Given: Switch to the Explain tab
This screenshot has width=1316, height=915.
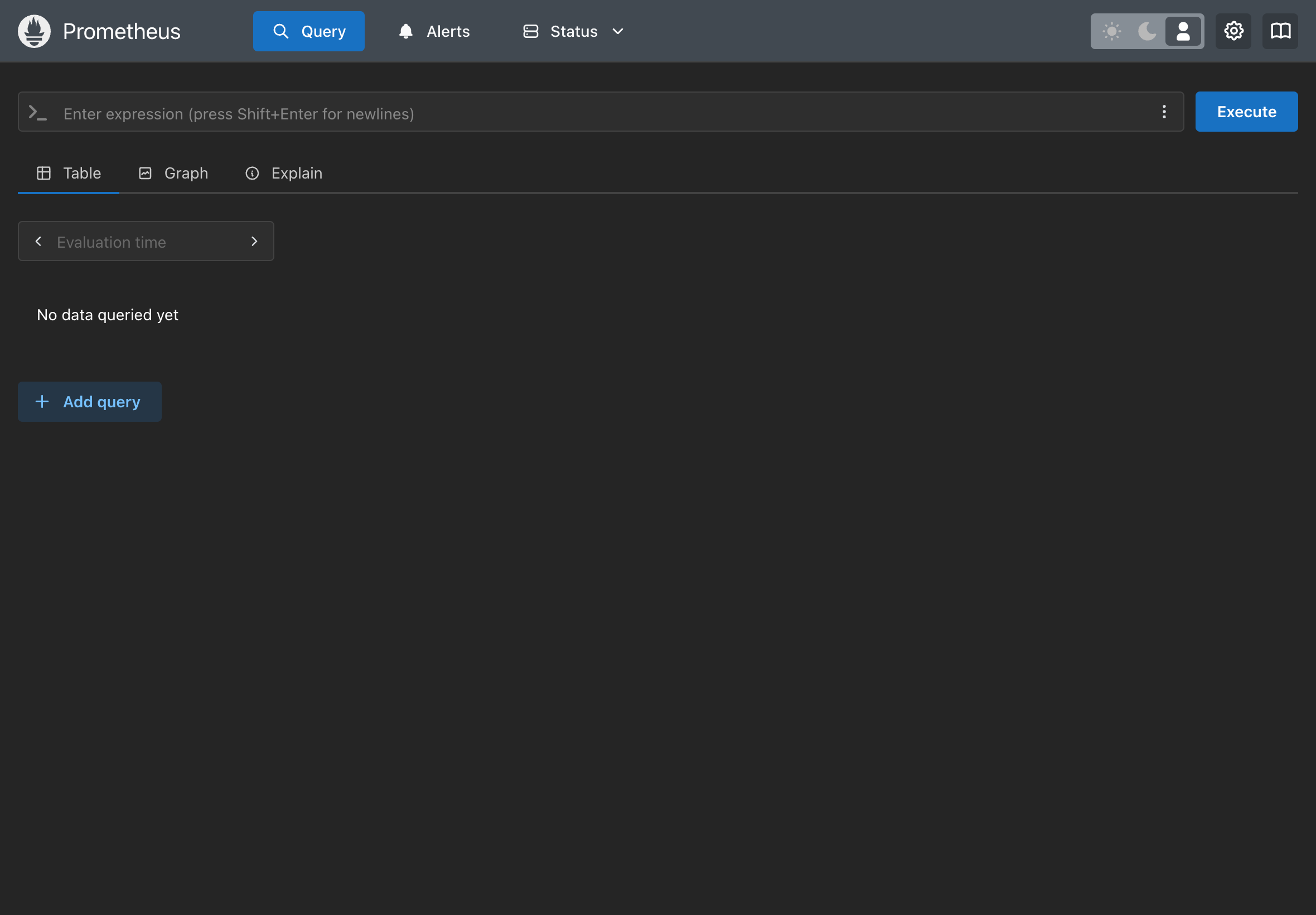Looking at the screenshot, I should pyautogui.click(x=296, y=172).
